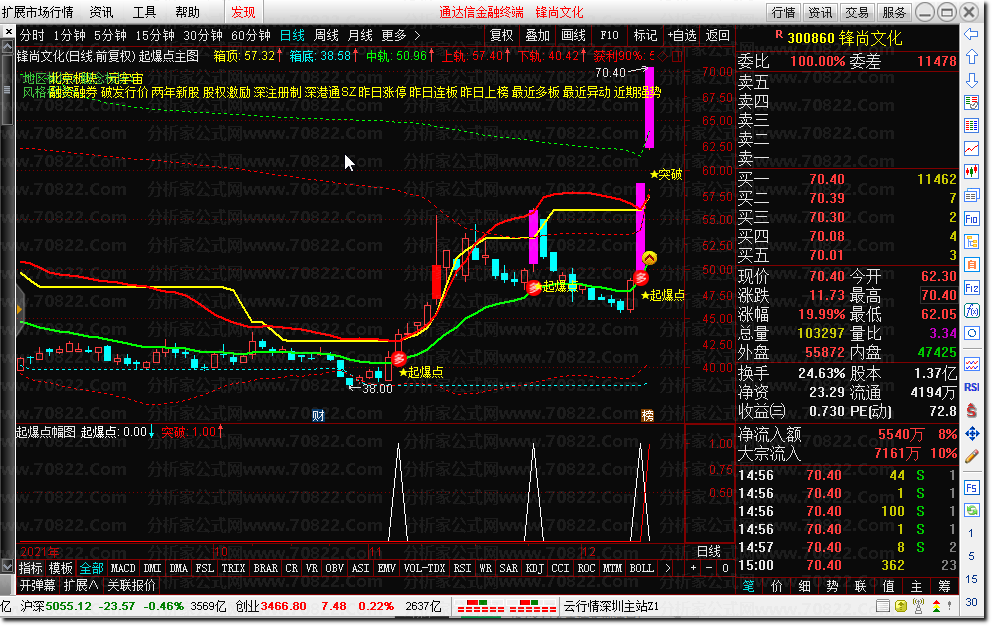Viewport: 993px width, 626px height.
Task: Switch to the 服务 top-right tab
Action: [894, 12]
